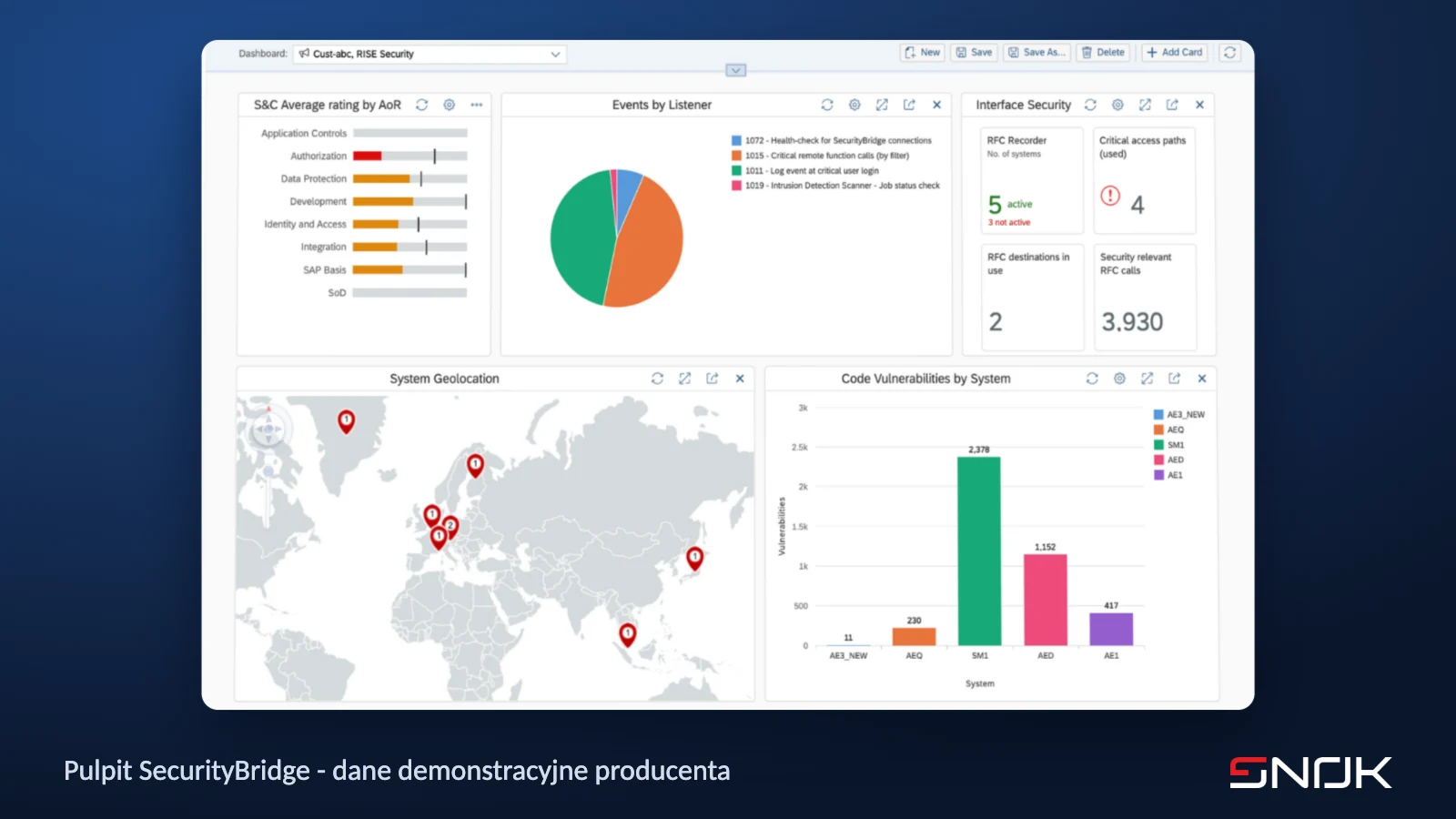The height and width of the screenshot is (819, 1456).
Task: Export the Code Vulnerabilities by System card
Action: coord(1174,379)
